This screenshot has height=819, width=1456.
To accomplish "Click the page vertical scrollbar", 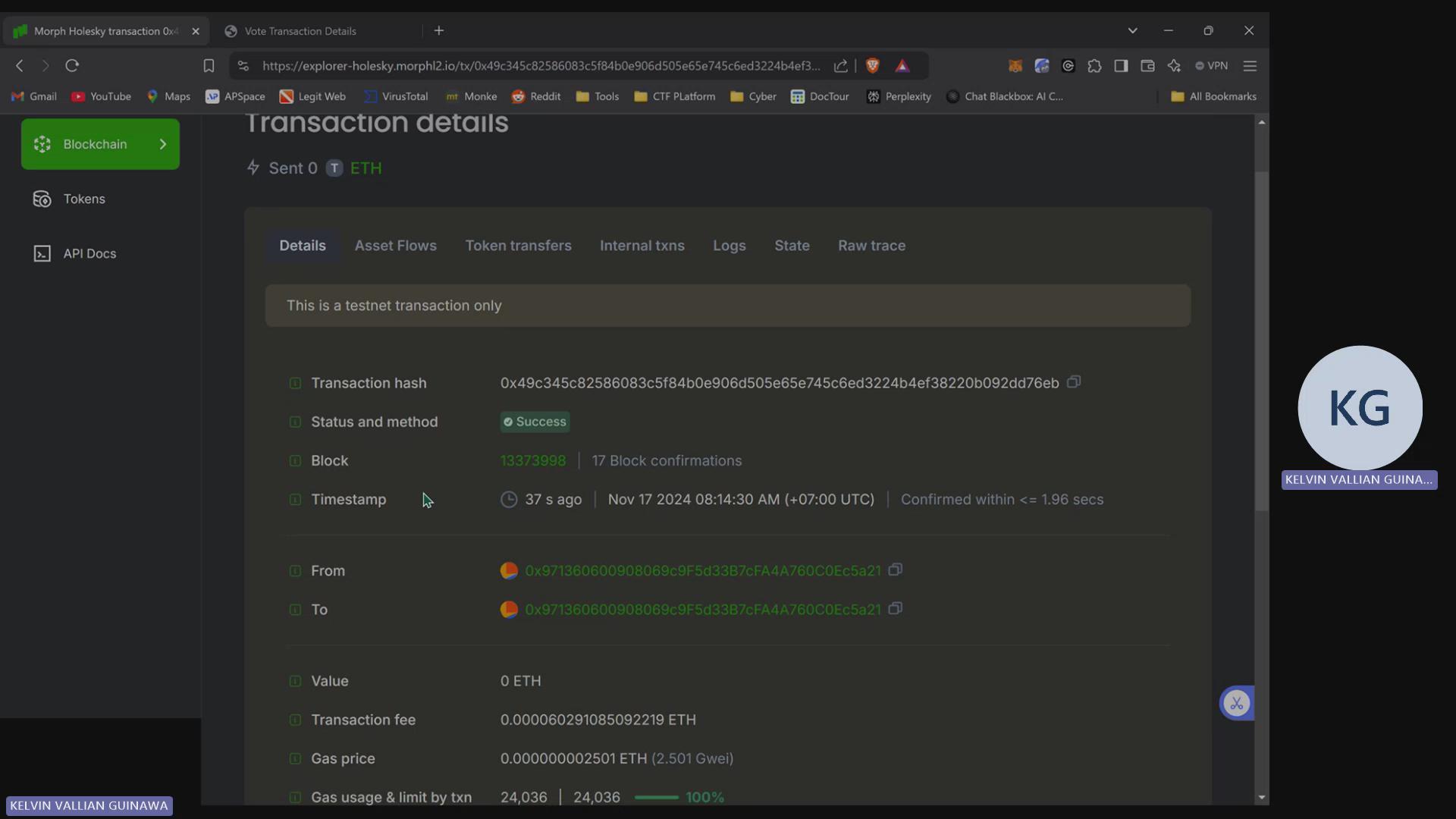I will (x=1261, y=341).
